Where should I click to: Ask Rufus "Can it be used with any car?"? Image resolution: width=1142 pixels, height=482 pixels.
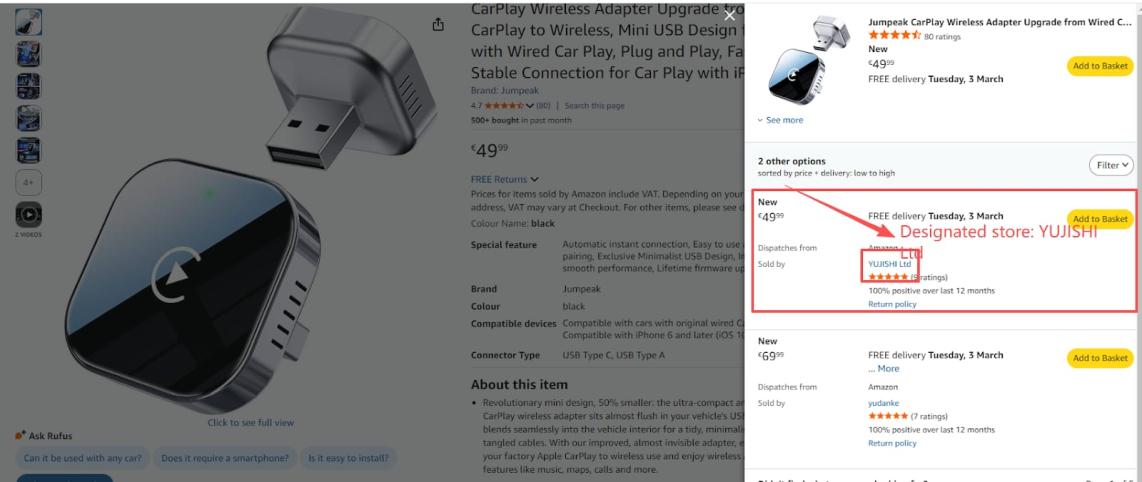pyautogui.click(x=82, y=458)
